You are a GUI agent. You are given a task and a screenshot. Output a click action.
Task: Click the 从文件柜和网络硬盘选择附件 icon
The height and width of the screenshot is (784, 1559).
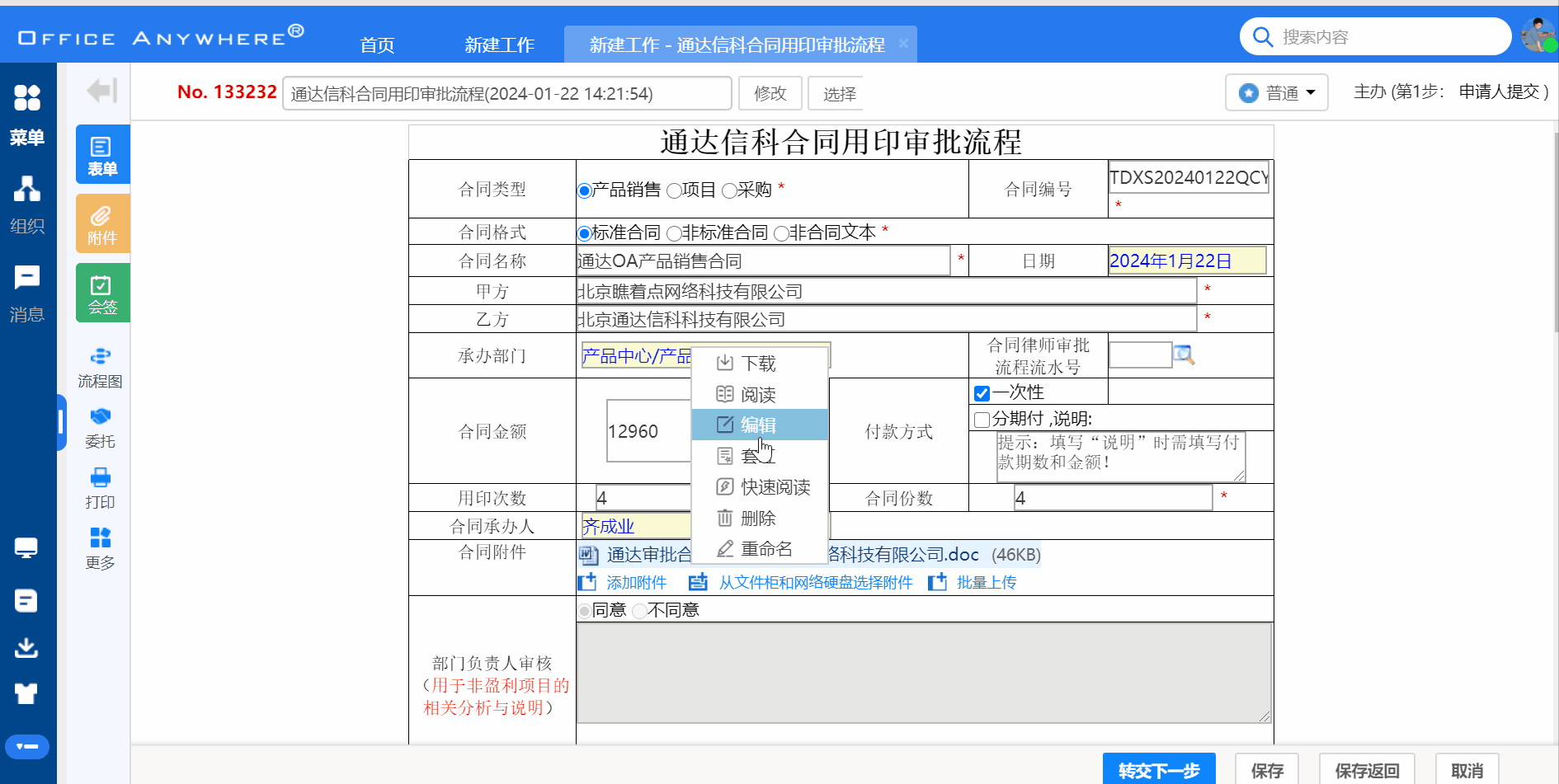click(x=699, y=582)
